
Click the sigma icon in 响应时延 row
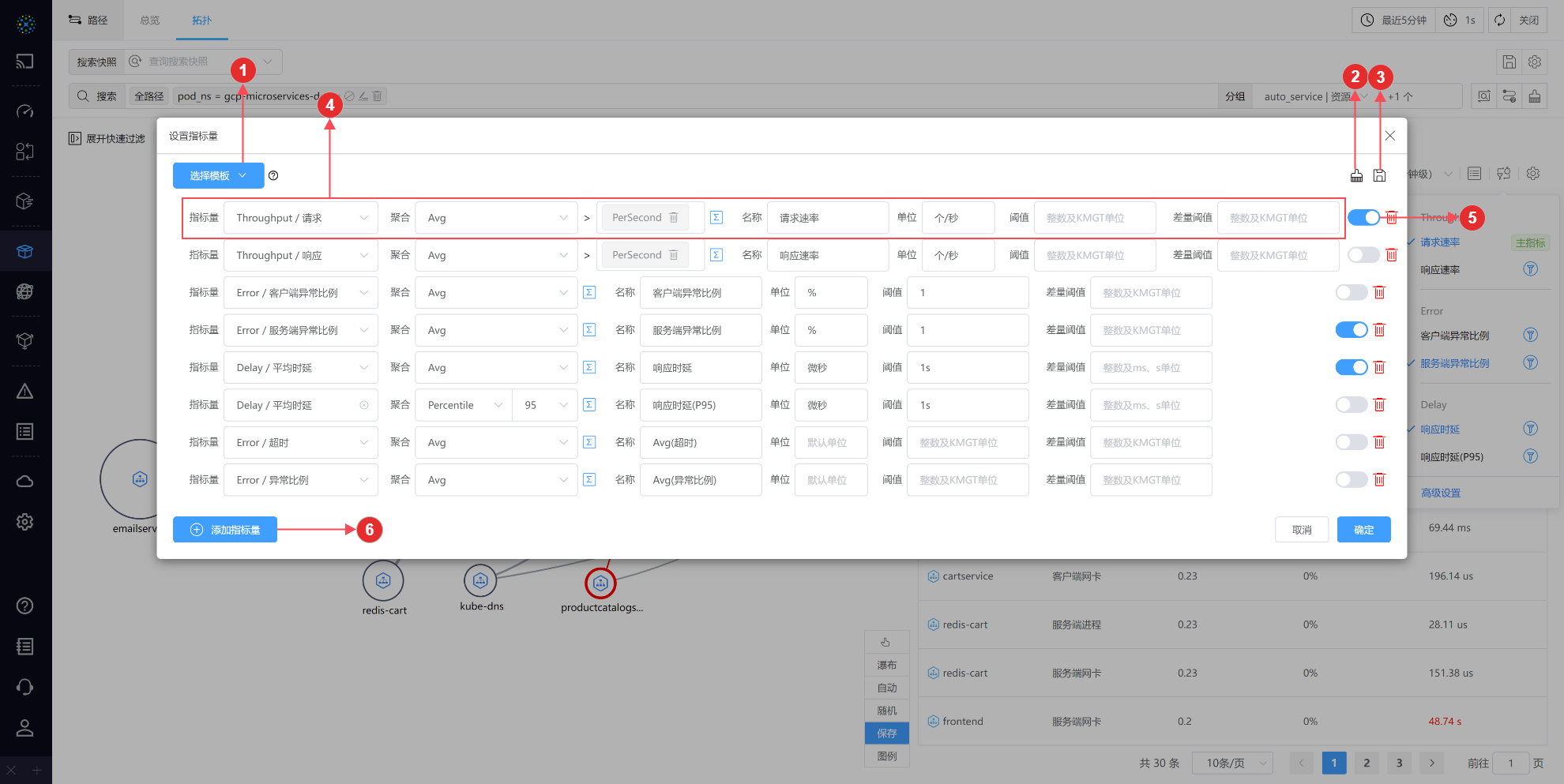tap(589, 368)
